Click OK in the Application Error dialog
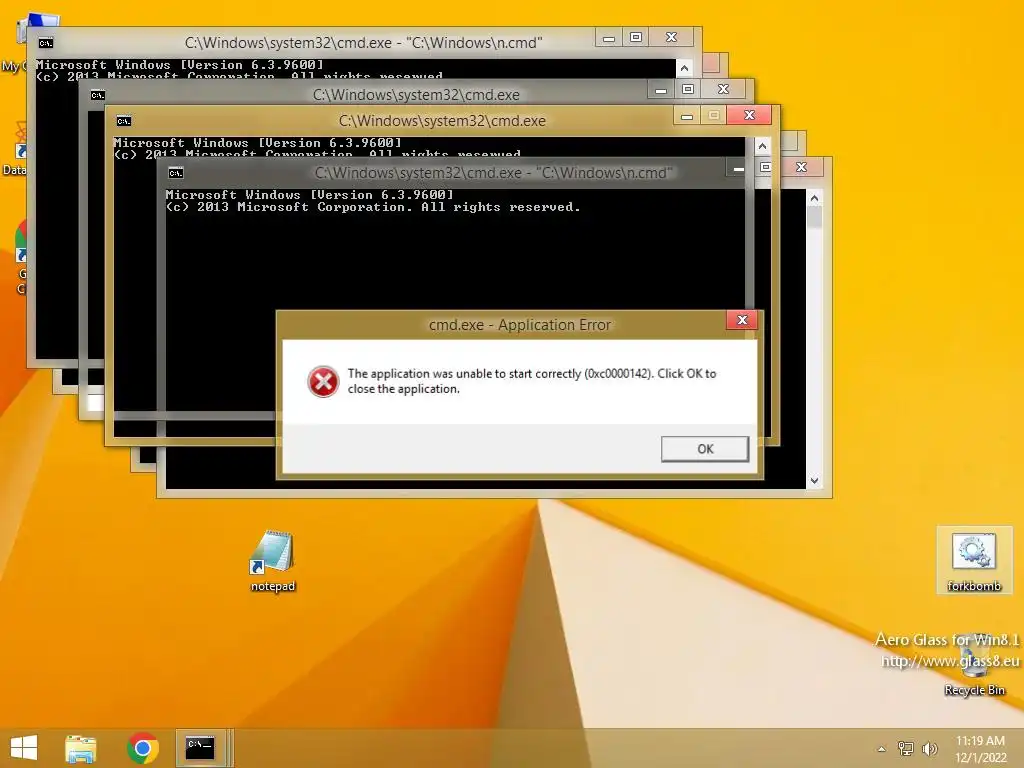Image resolution: width=1024 pixels, height=768 pixels. (705, 449)
